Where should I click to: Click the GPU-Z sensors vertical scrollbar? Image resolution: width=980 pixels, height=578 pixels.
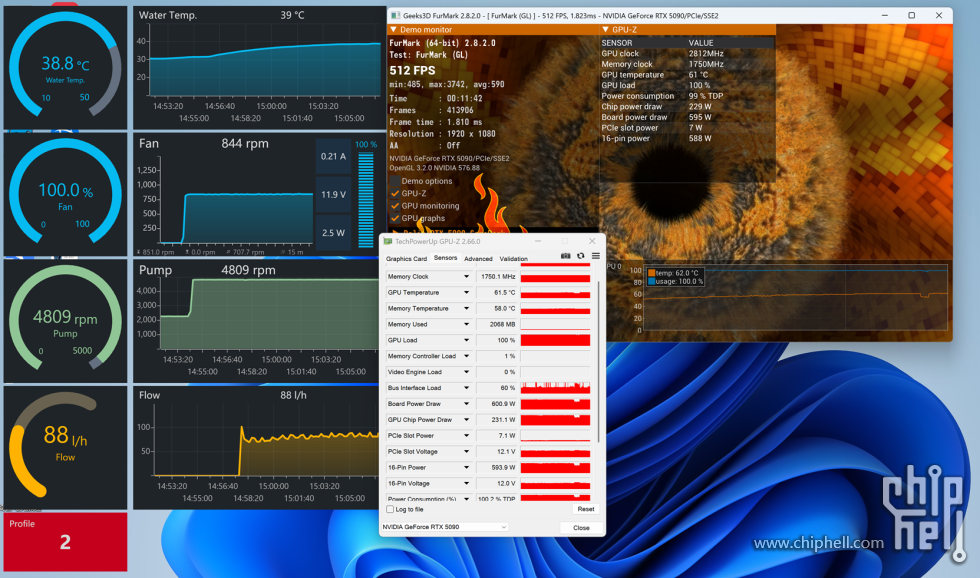pos(599,361)
